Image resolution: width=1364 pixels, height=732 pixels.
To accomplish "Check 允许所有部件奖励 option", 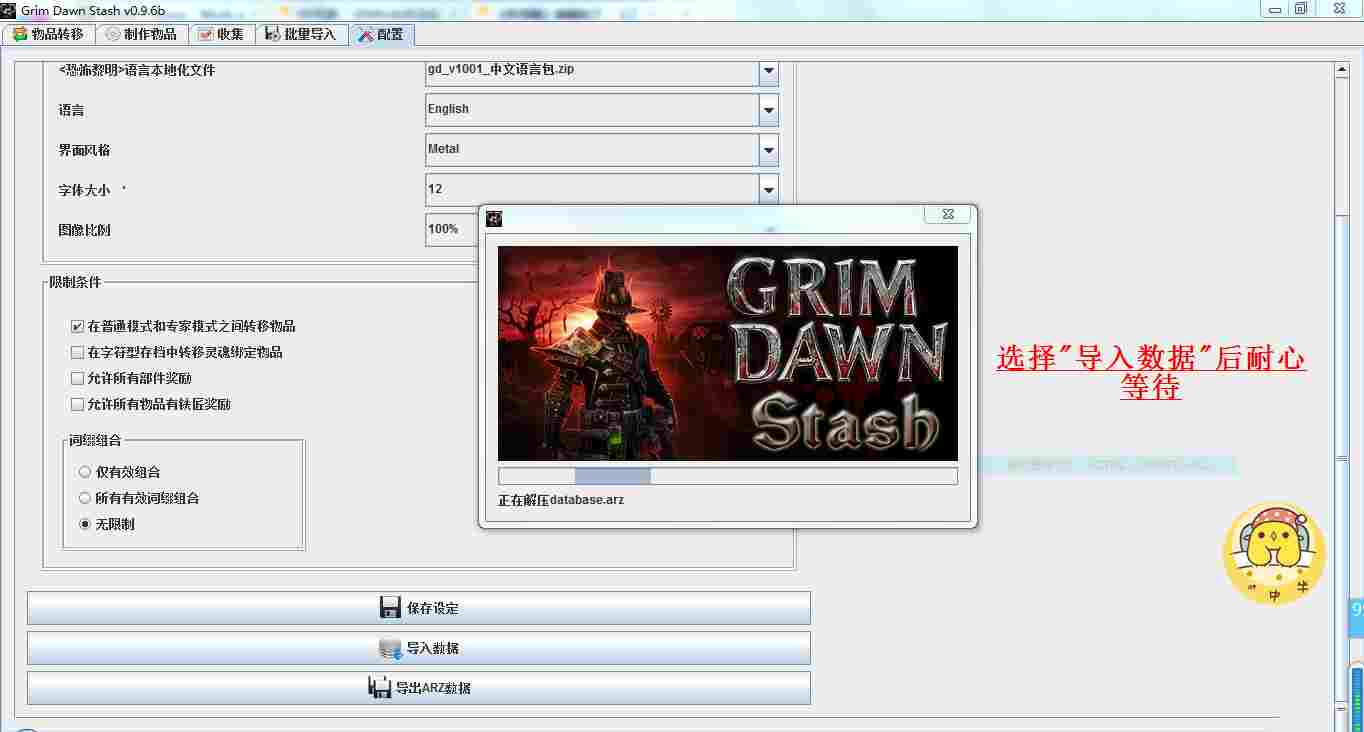I will tap(77, 378).
